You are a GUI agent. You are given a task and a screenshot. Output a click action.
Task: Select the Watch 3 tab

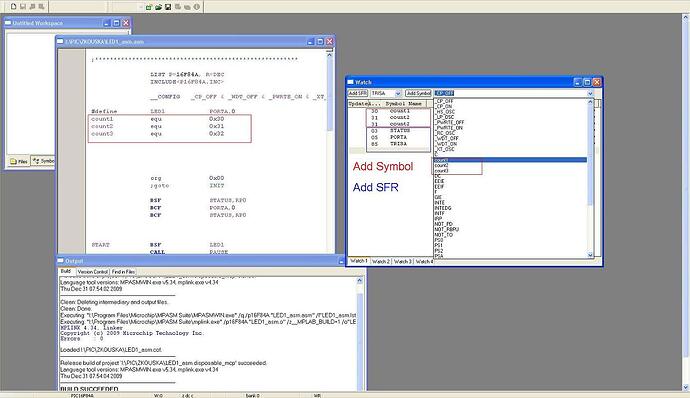click(403, 262)
